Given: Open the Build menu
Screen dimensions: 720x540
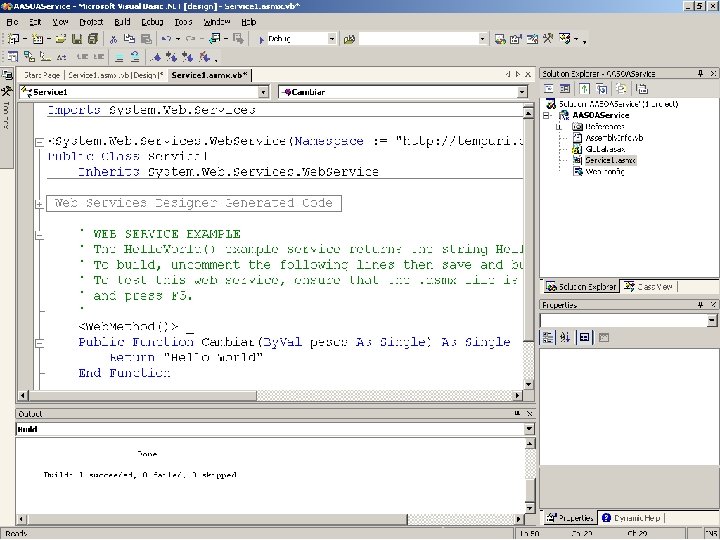Looking at the screenshot, I should (122, 22).
